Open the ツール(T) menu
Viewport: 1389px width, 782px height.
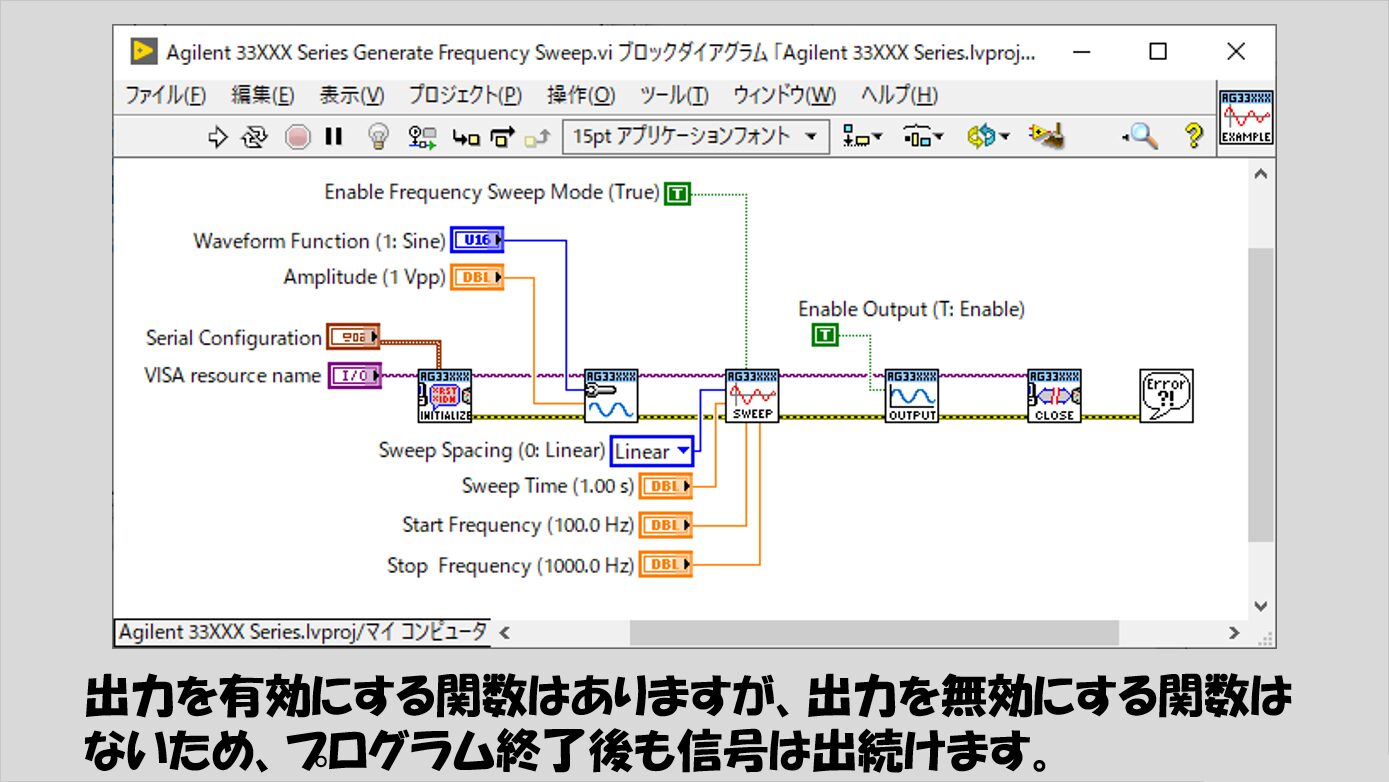[674, 96]
